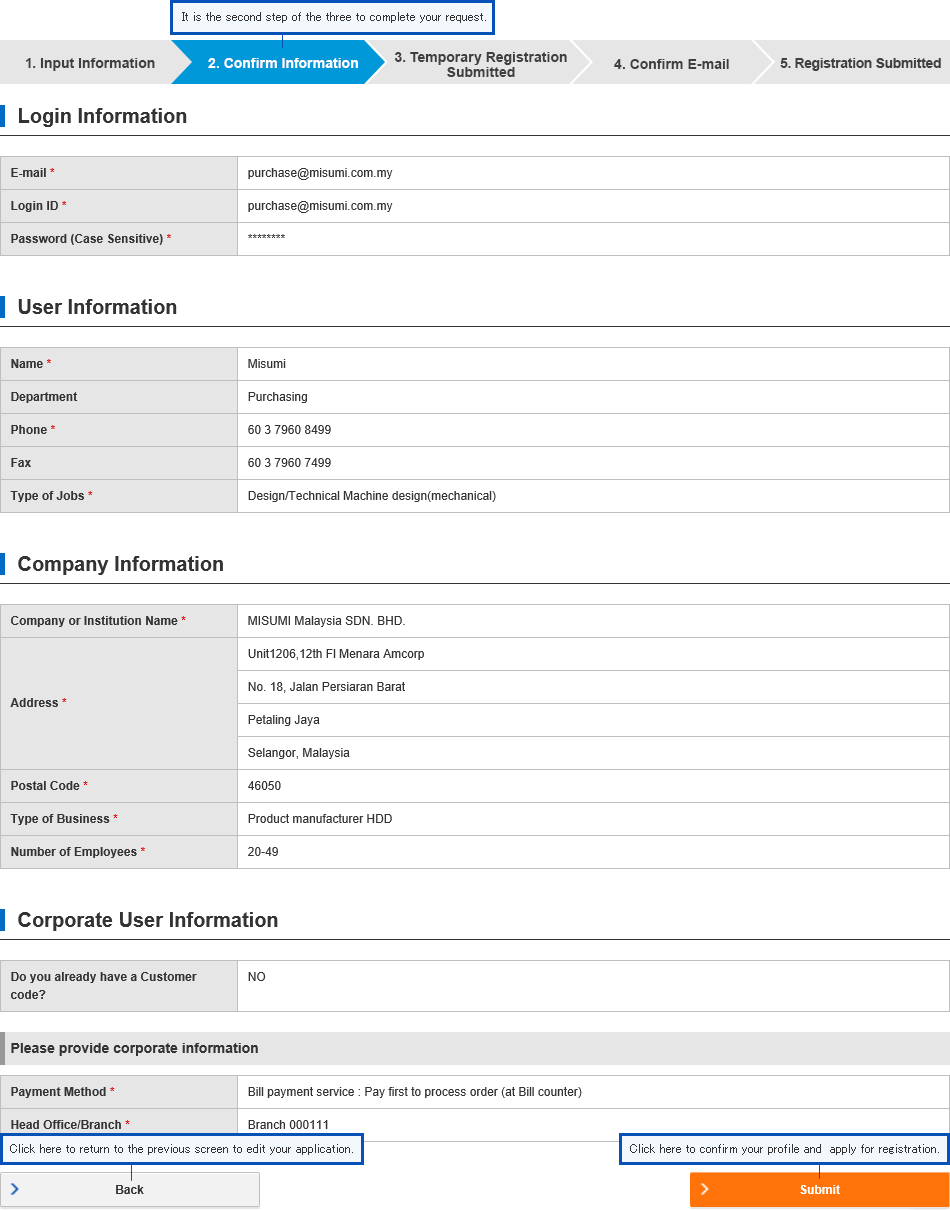
Task: Click the Name value Misumi
Action: tap(267, 364)
